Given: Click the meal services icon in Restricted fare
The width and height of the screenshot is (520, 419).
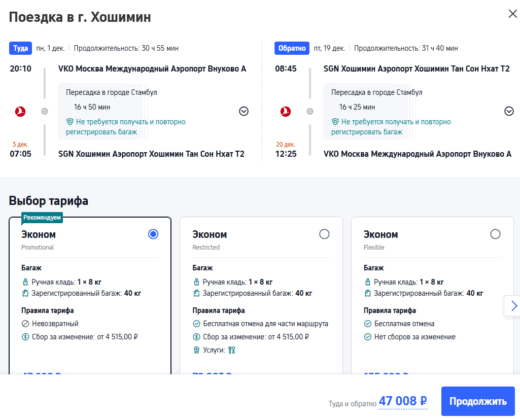Looking at the screenshot, I should pos(232,350).
